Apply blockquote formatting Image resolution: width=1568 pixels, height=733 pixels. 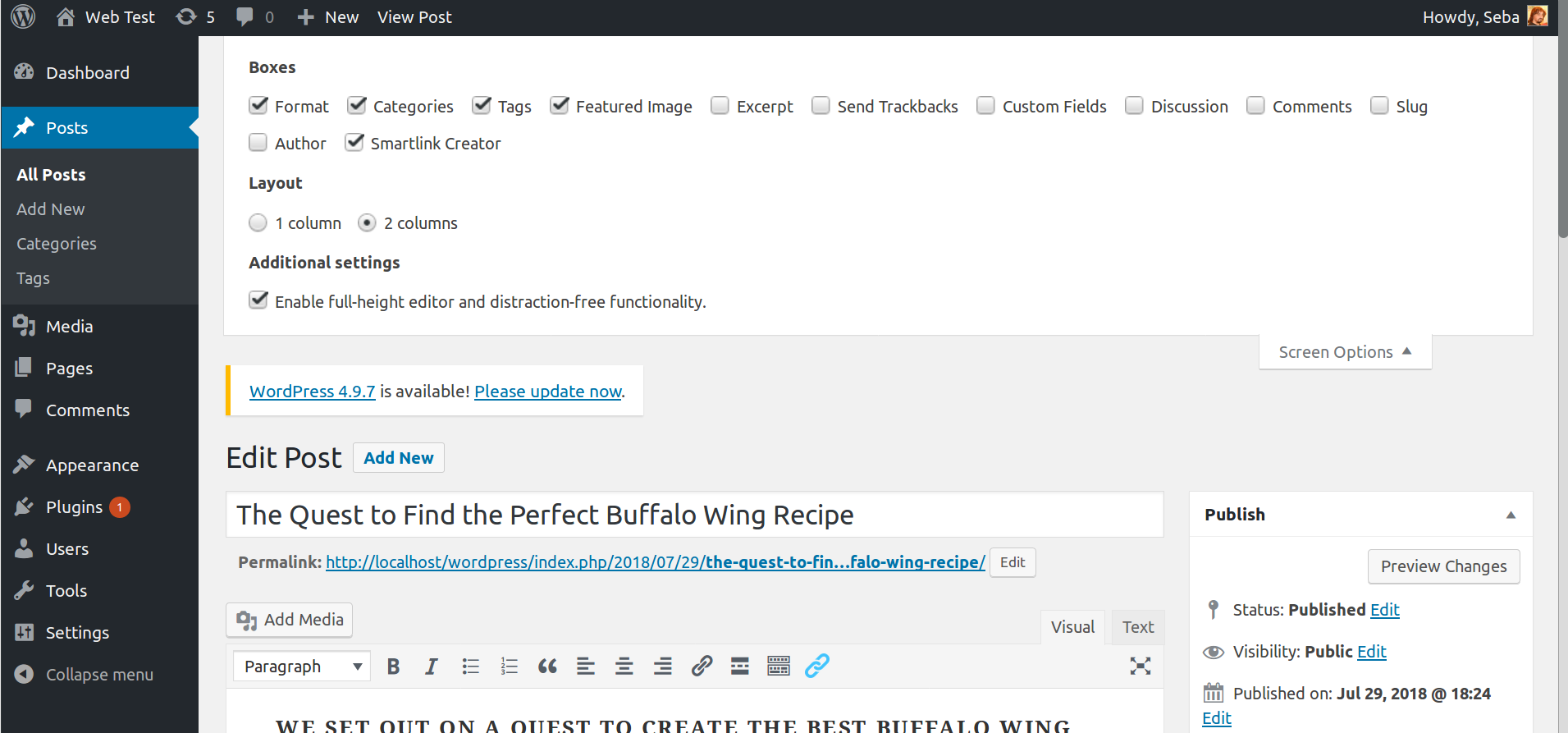pos(547,666)
